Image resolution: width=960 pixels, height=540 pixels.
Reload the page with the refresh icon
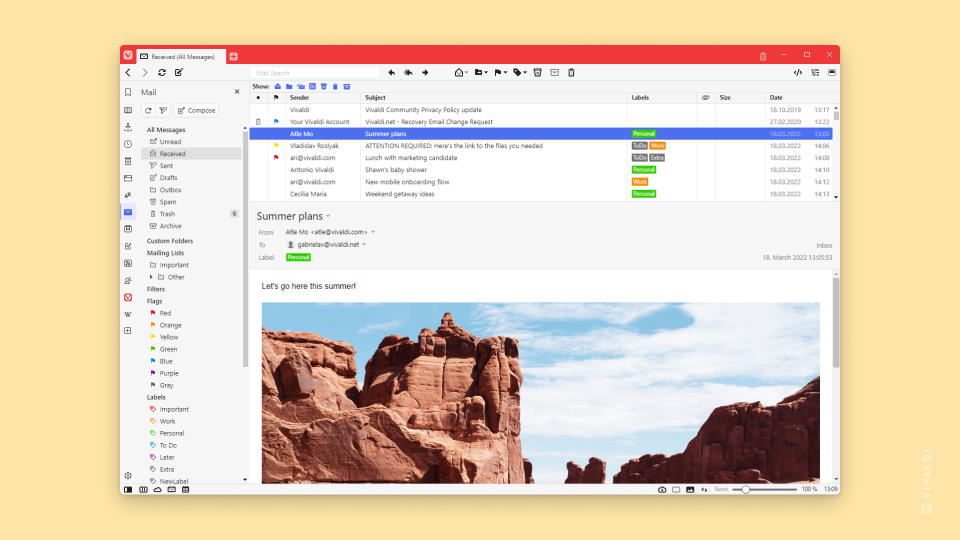point(162,73)
